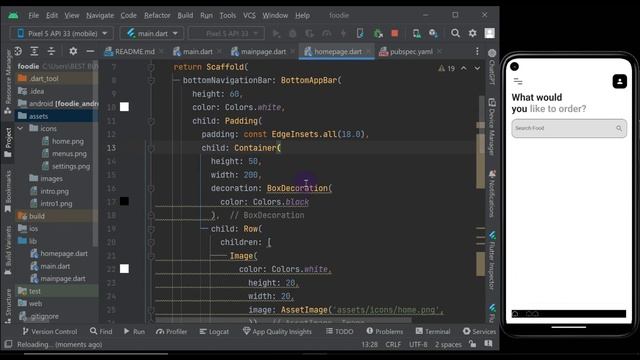Open the Refactor menu
This screenshot has height=360, width=640.
(157, 15)
